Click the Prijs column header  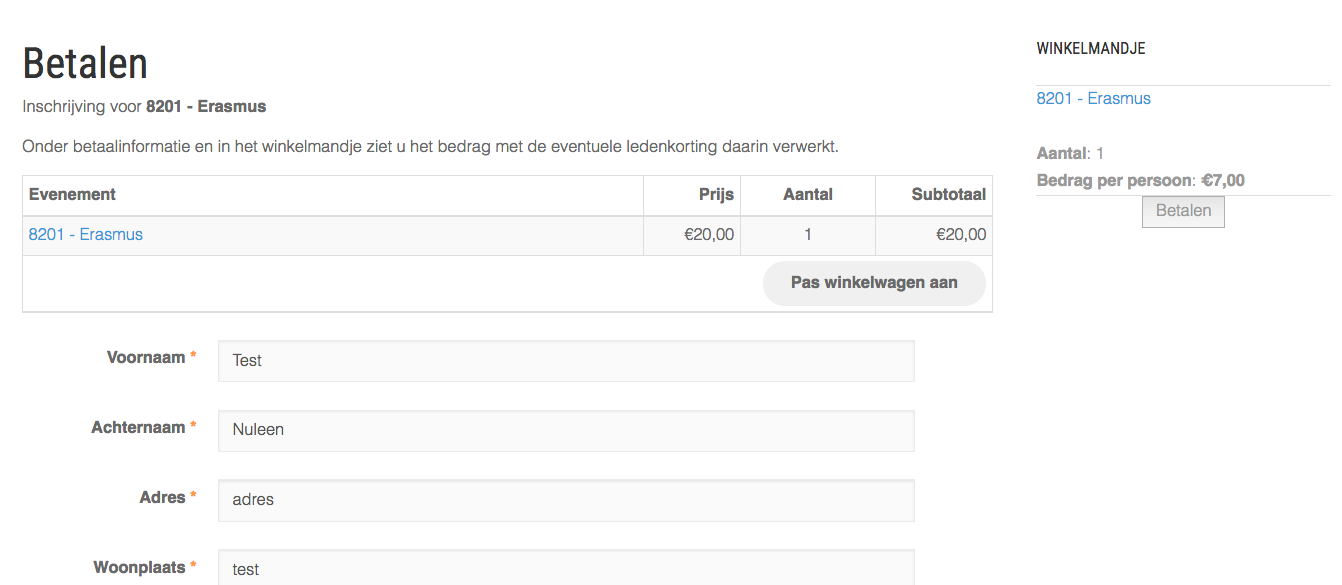click(716, 195)
